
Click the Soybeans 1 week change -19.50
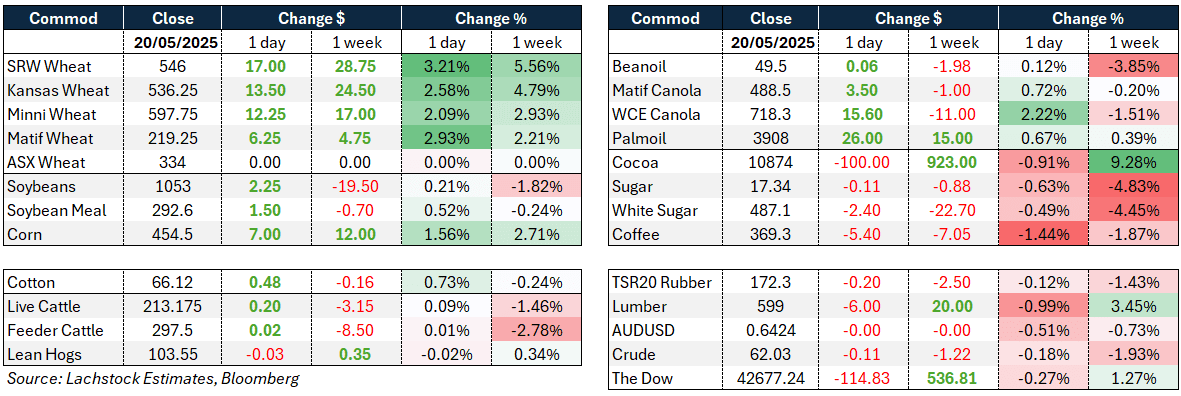tap(355, 187)
